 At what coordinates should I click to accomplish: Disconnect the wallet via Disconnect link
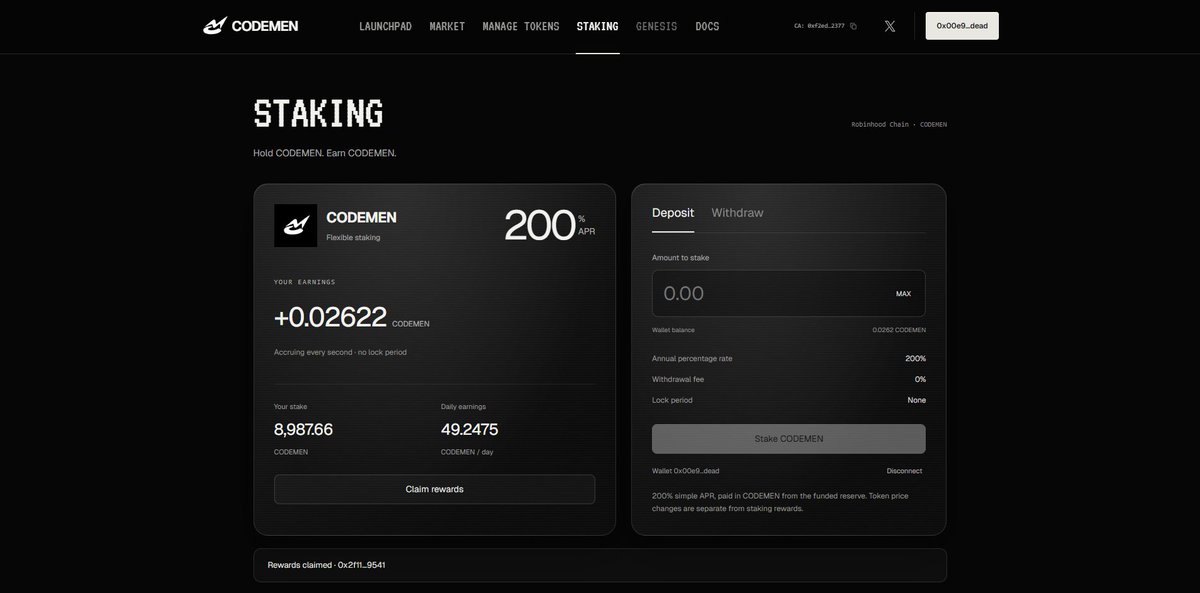(x=904, y=471)
